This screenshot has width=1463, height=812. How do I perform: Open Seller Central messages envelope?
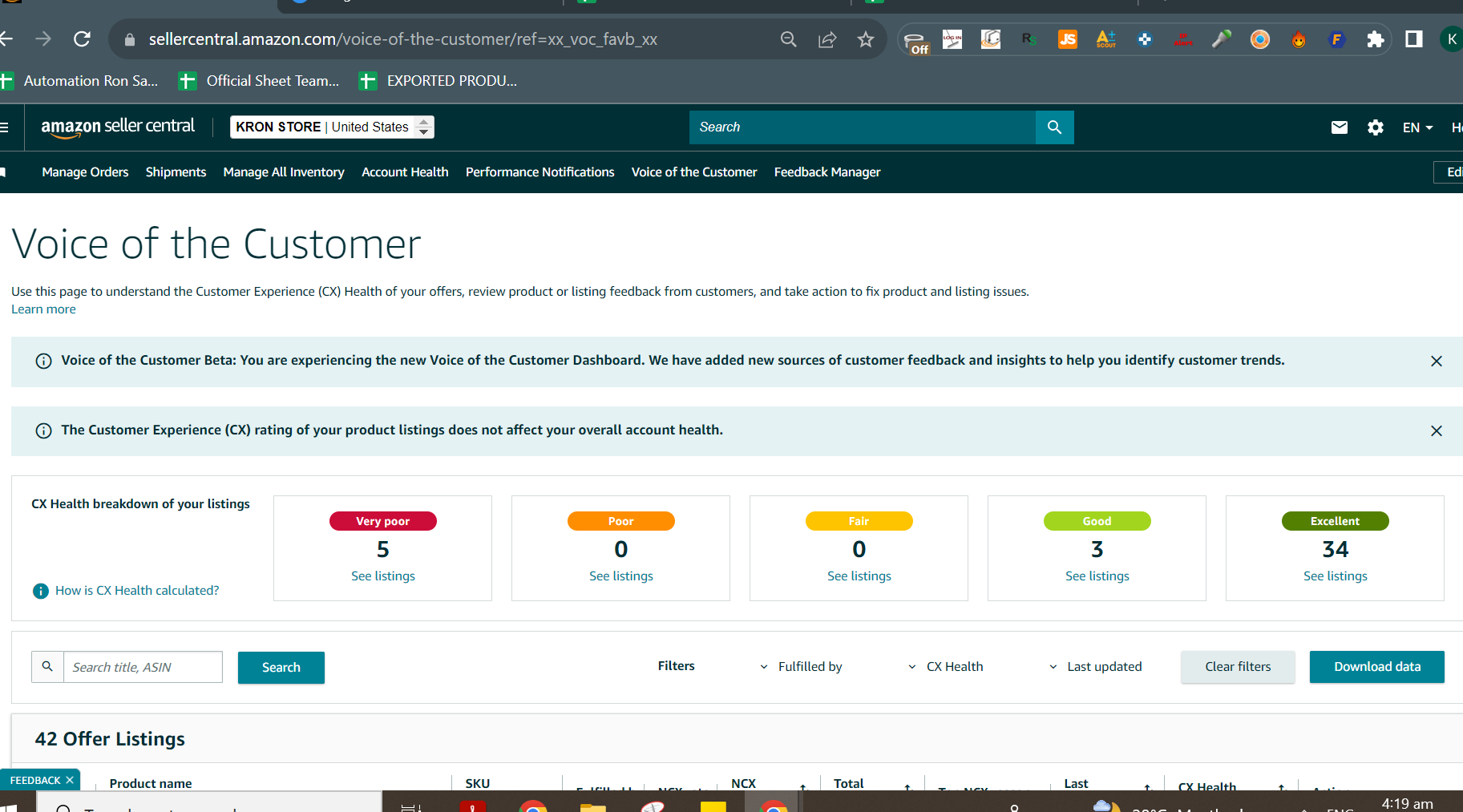coord(1340,127)
